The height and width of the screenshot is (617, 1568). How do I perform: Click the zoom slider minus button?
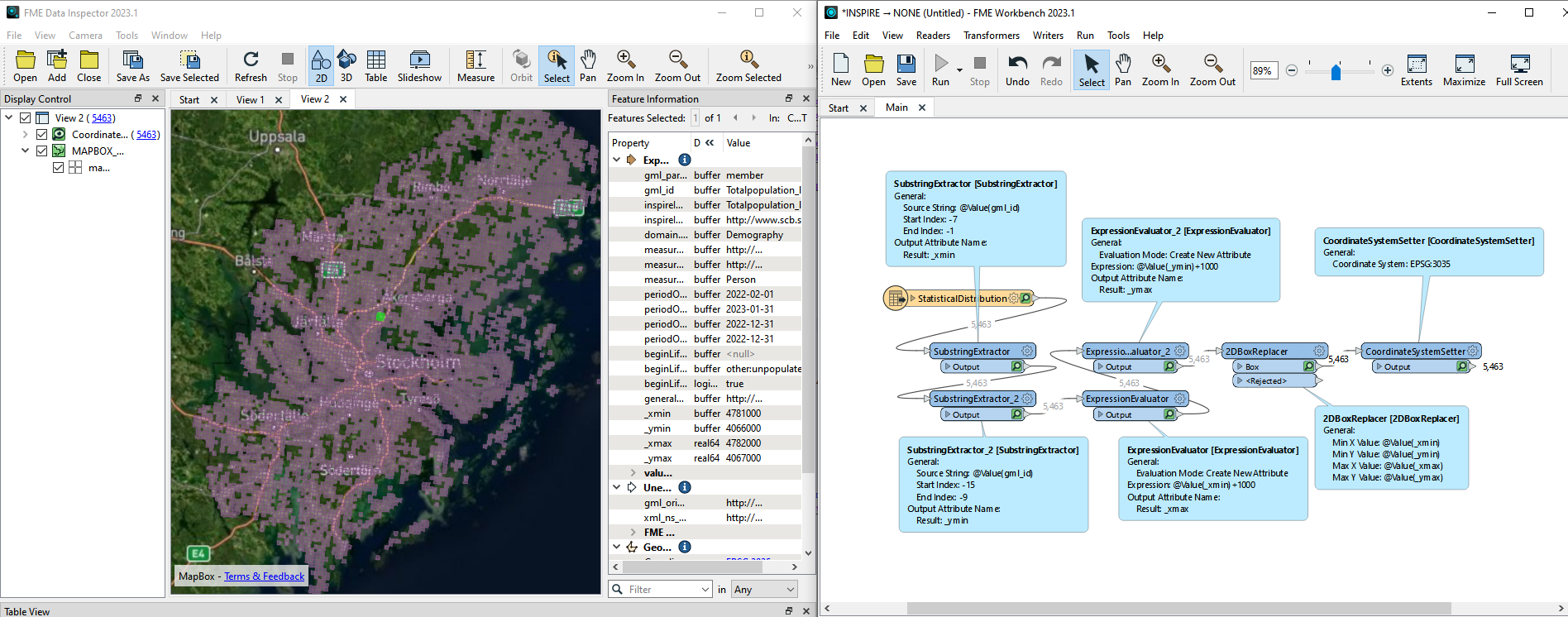click(x=1292, y=70)
